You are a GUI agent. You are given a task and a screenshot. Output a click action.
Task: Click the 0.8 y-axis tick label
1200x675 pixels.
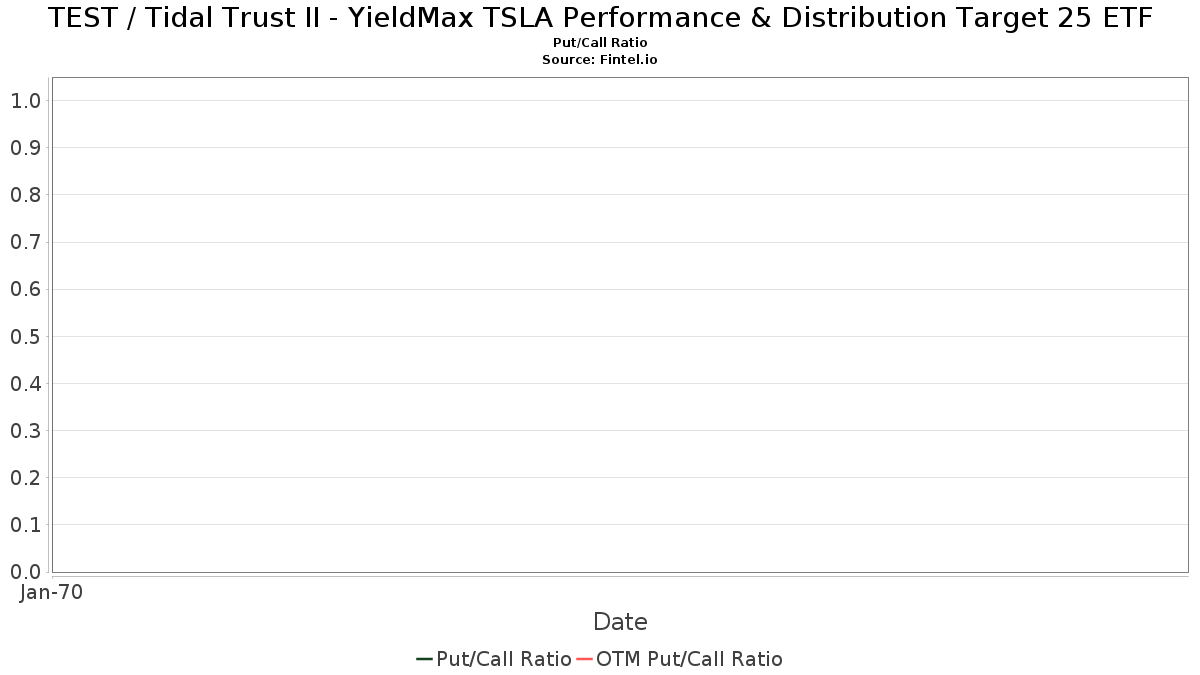click(x=25, y=194)
